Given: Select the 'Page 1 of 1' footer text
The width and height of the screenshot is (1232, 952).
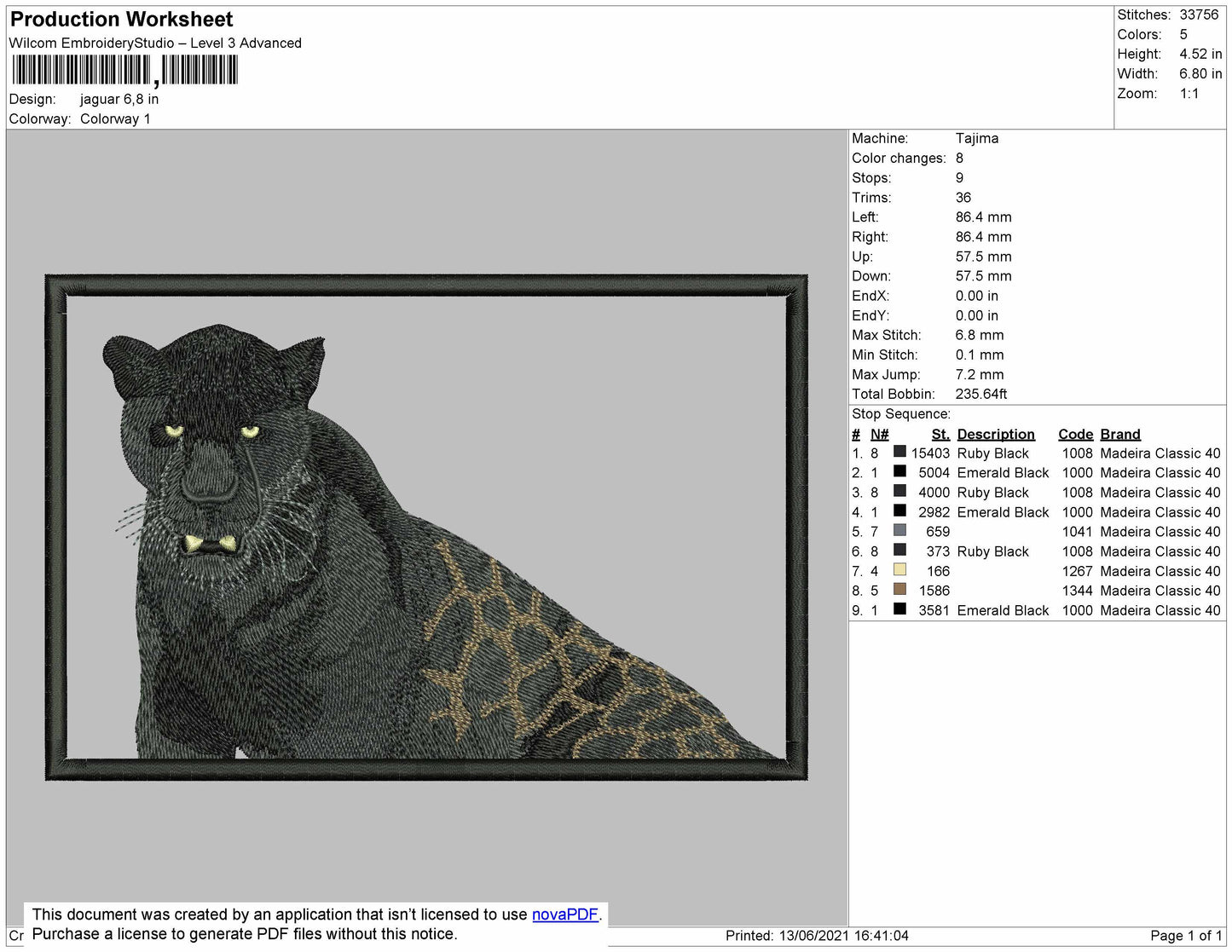Looking at the screenshot, I should (1186, 935).
